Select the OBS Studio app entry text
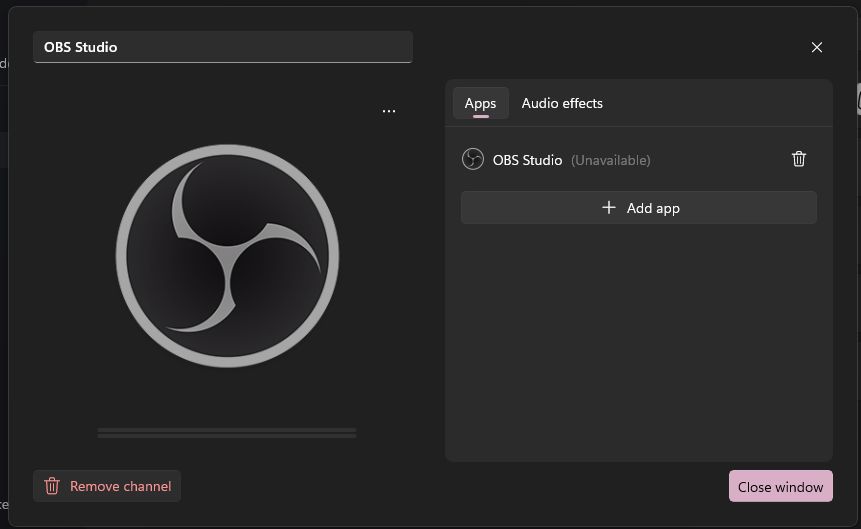The height and width of the screenshot is (529, 861). point(527,160)
